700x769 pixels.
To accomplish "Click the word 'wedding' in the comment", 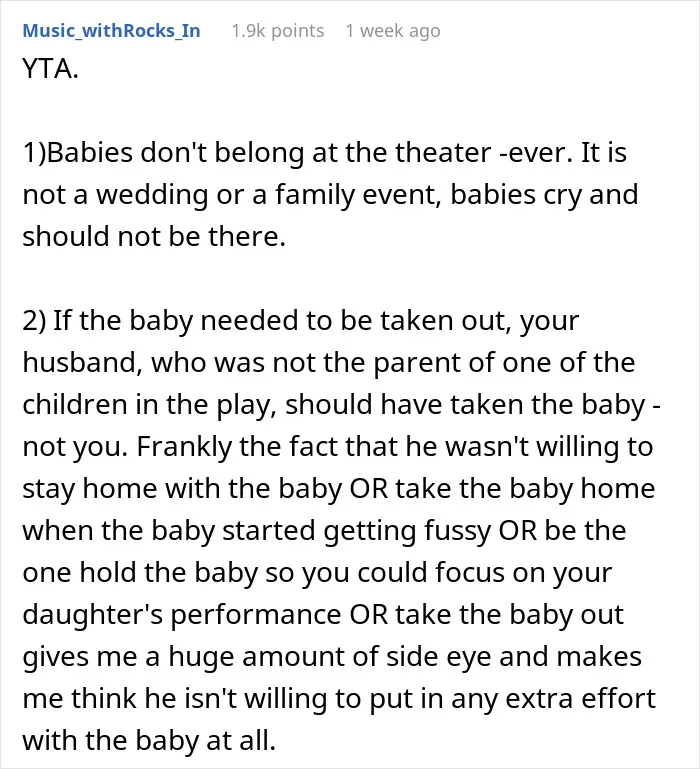I will pyautogui.click(x=152, y=195).
